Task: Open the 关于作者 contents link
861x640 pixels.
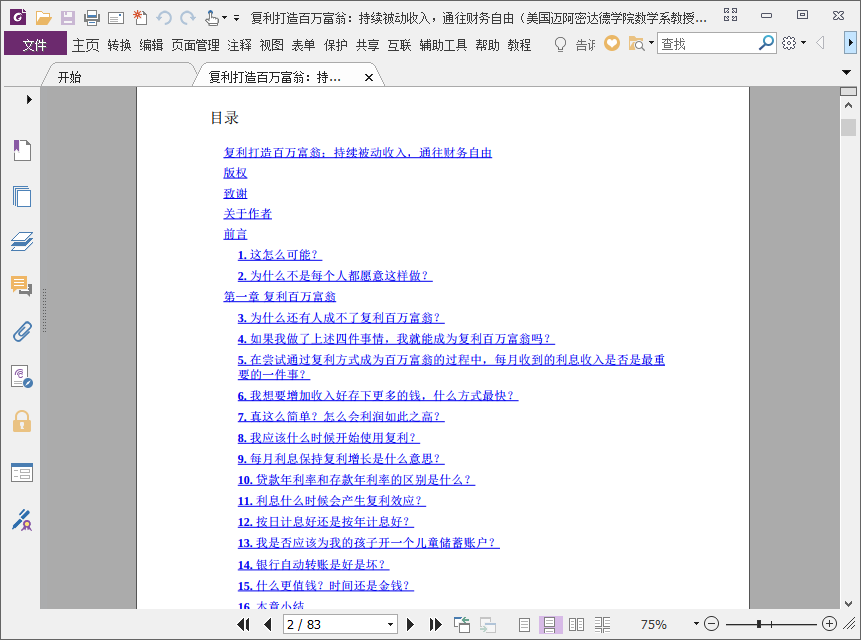Action: (x=247, y=214)
